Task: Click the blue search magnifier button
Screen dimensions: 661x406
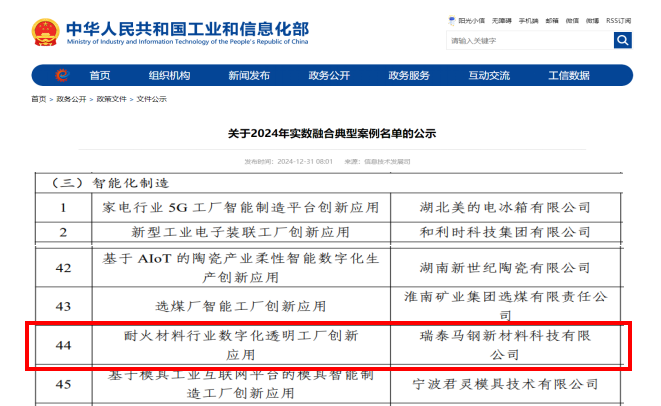Action: point(622,40)
